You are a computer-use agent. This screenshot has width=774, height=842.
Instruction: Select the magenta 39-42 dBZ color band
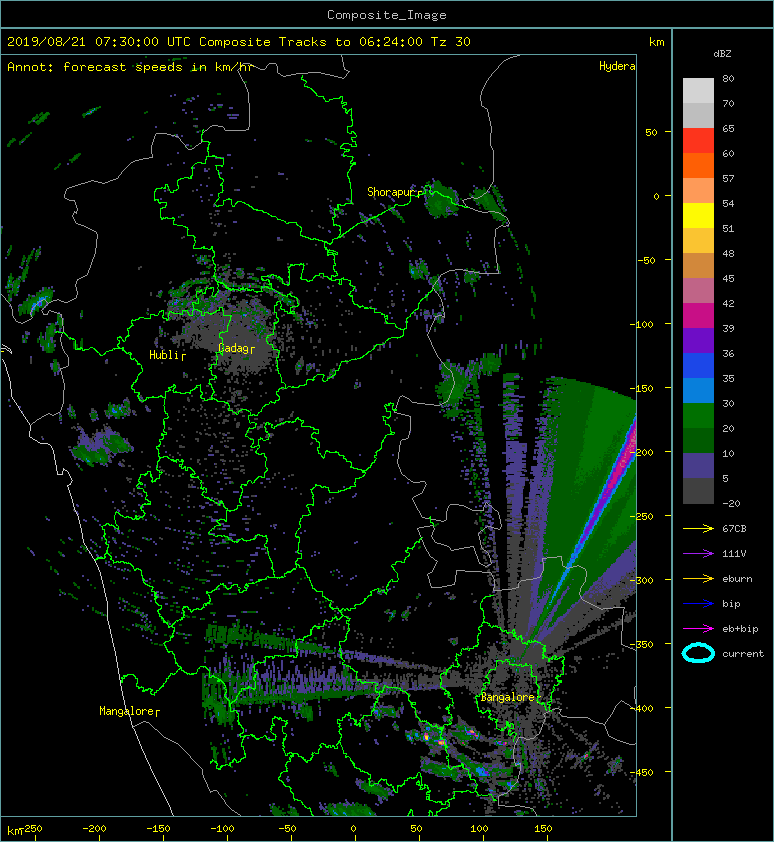point(698,316)
